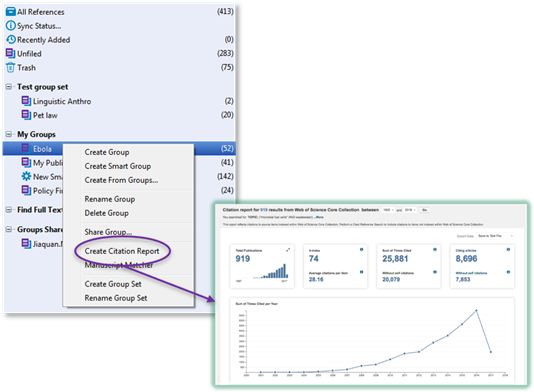534x392 pixels.
Task: Click the info icon on Citing articles card
Action: pos(508,250)
